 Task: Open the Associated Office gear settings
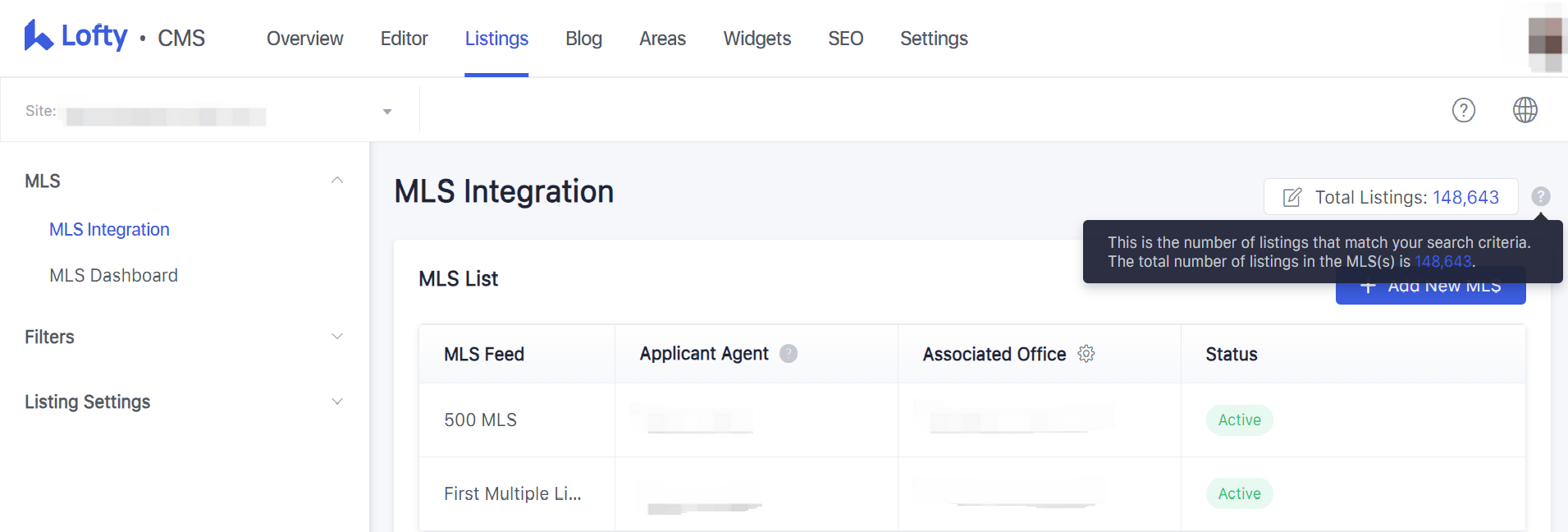click(x=1086, y=354)
